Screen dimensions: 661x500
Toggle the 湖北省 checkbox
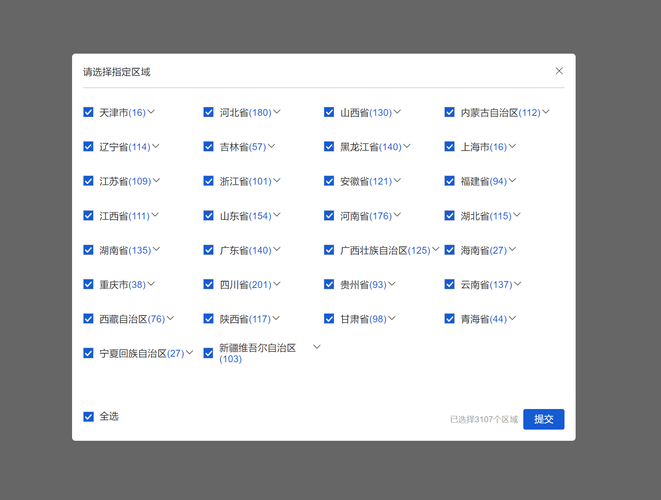click(x=450, y=216)
